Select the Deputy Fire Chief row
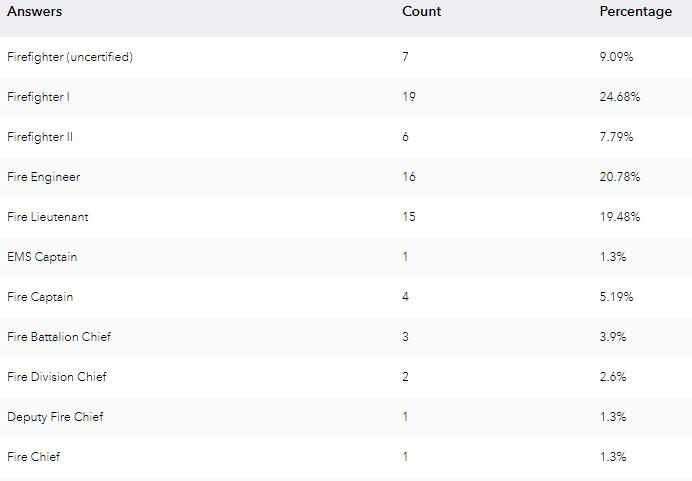 click(x=55, y=417)
